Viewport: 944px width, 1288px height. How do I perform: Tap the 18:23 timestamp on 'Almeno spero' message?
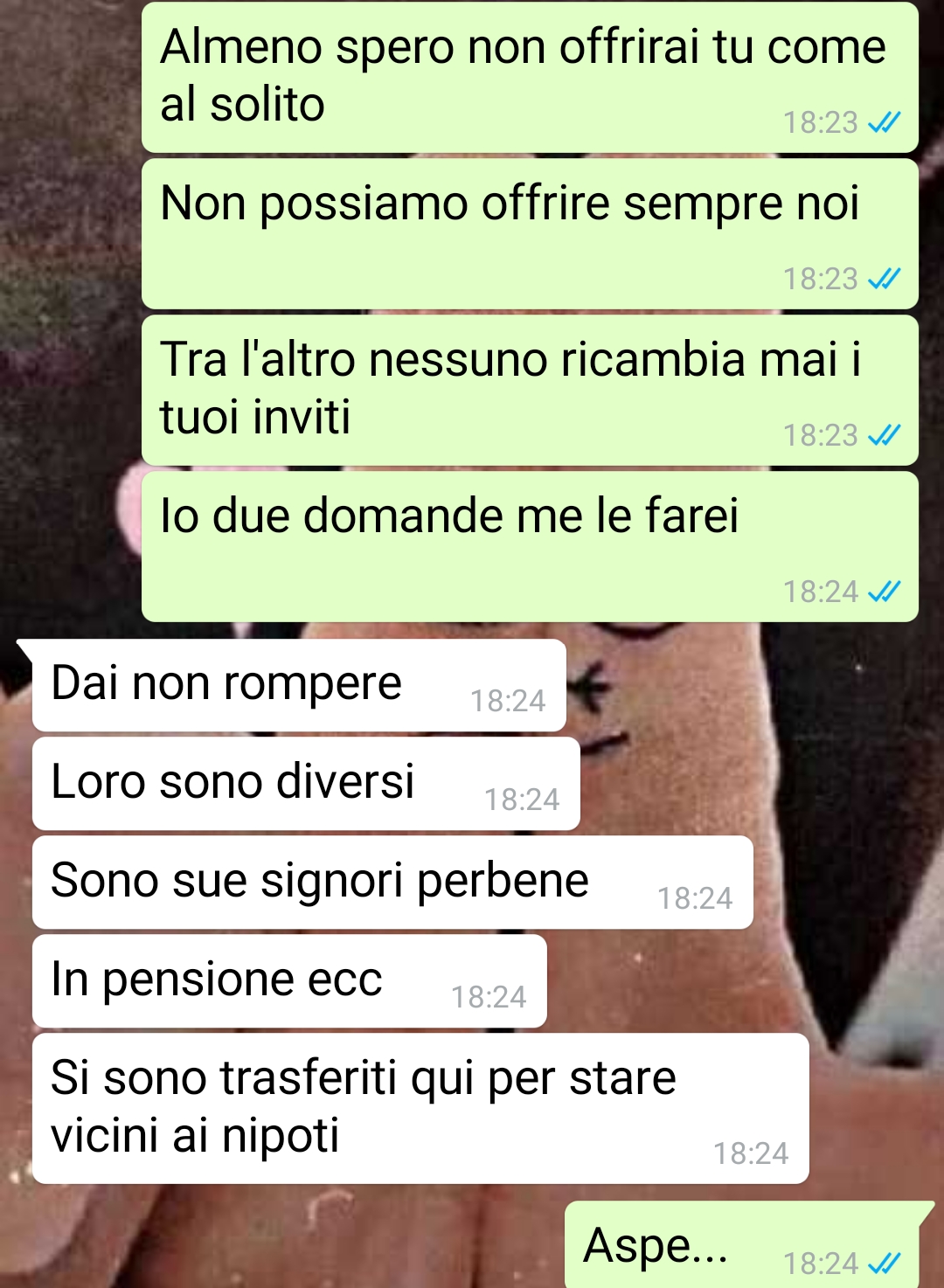(x=820, y=123)
